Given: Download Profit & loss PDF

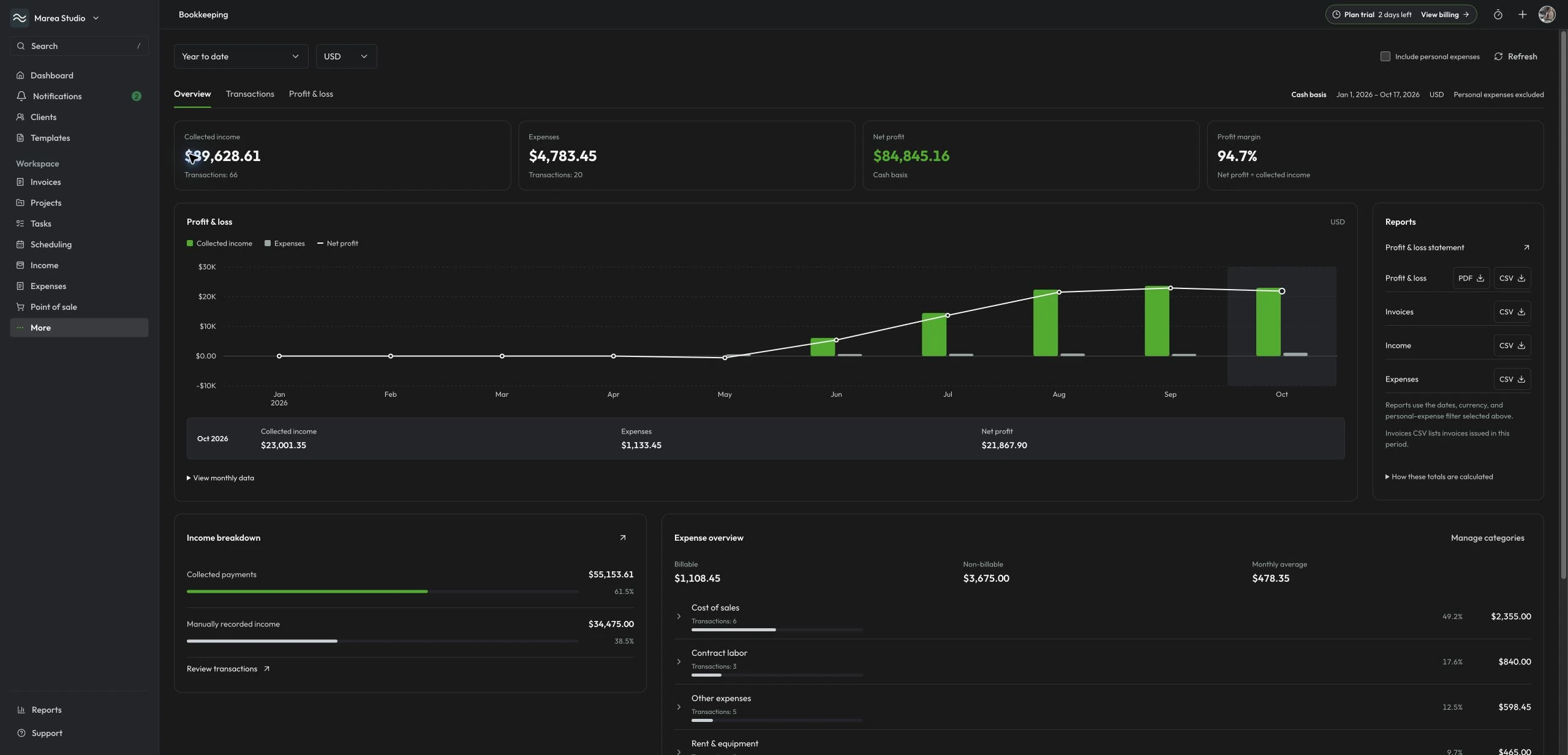Looking at the screenshot, I should pyautogui.click(x=1471, y=278).
